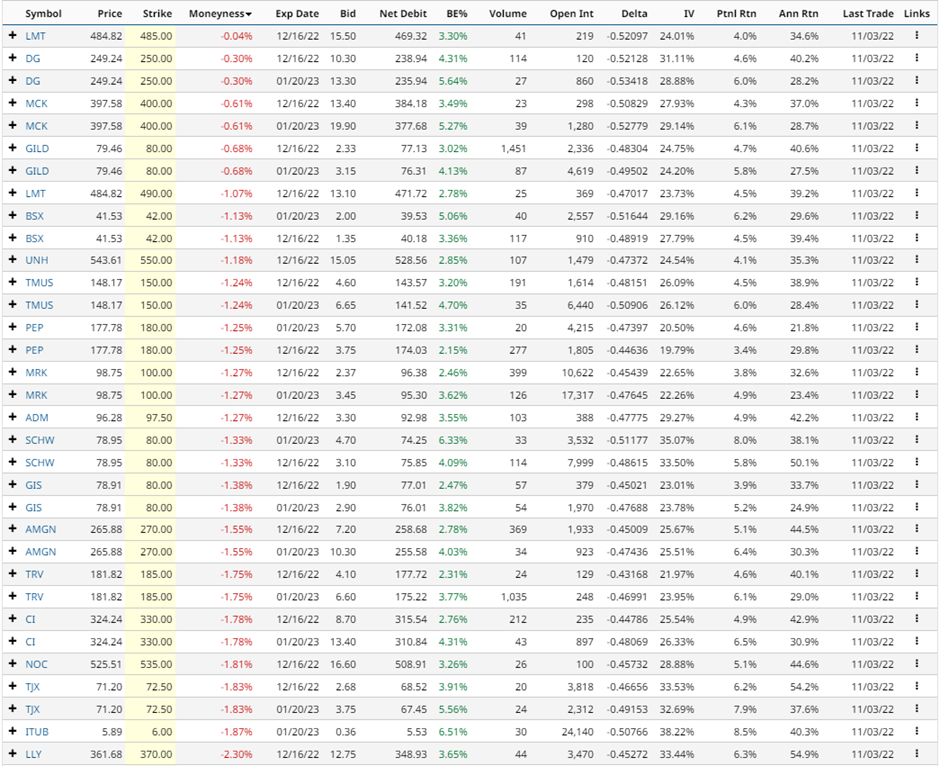Sort table by IV column
940x766 pixels.
coord(689,13)
